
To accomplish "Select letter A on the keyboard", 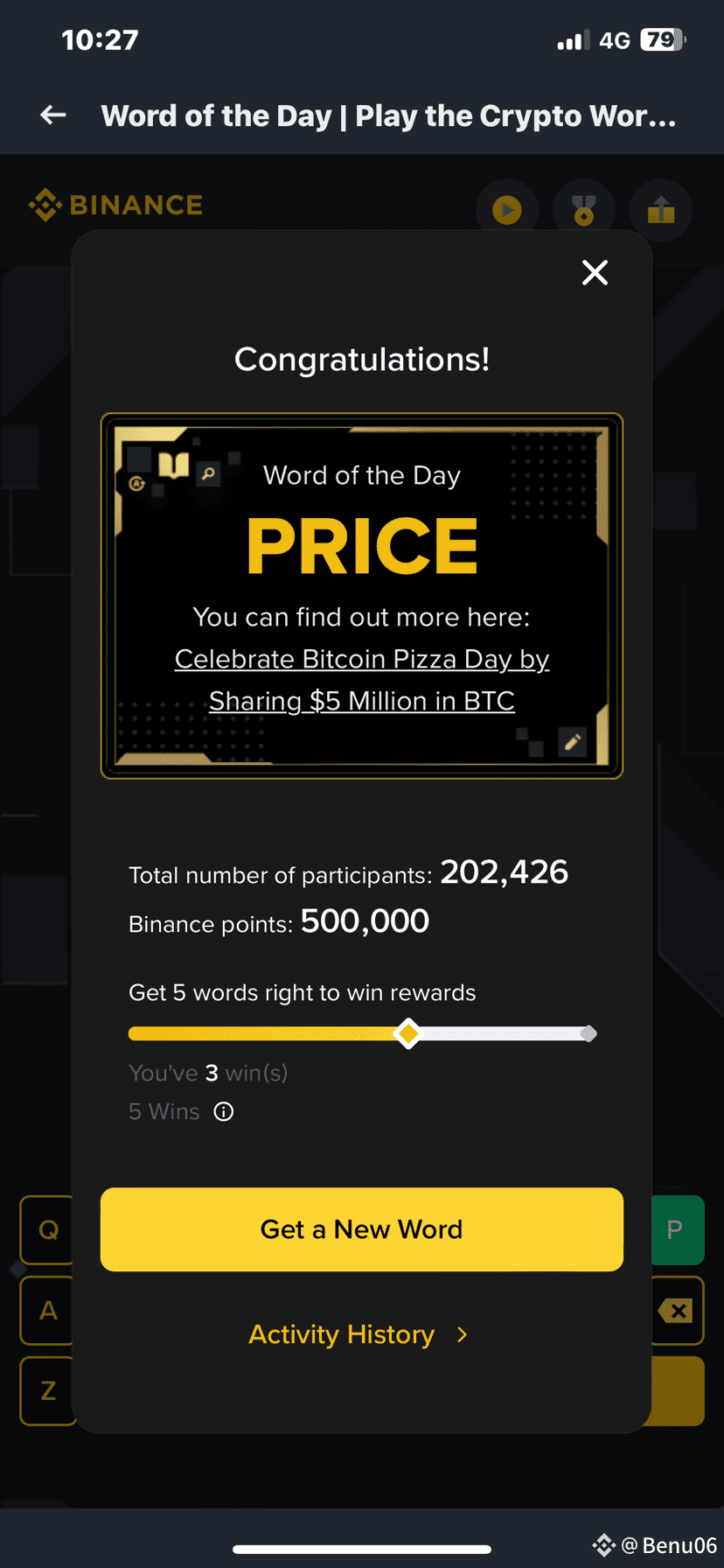I will coord(46,1311).
